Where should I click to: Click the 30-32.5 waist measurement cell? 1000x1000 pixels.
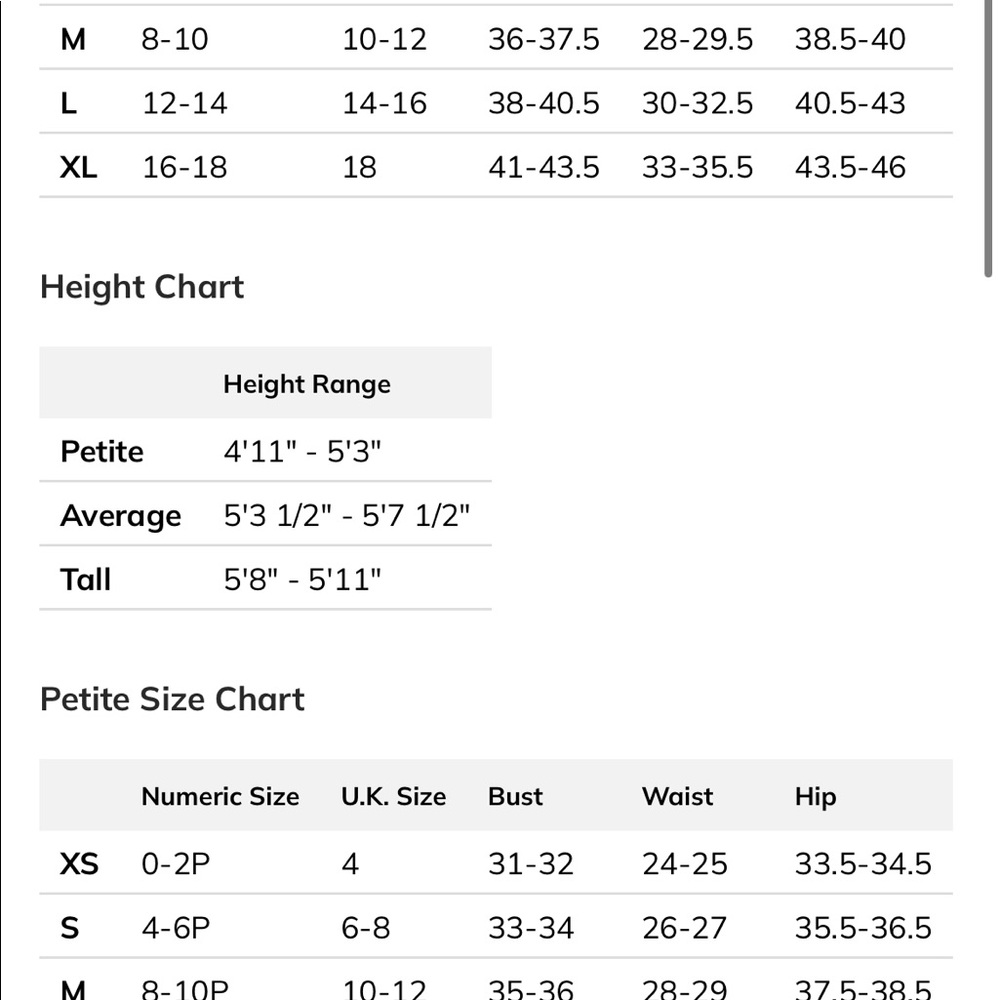697,103
